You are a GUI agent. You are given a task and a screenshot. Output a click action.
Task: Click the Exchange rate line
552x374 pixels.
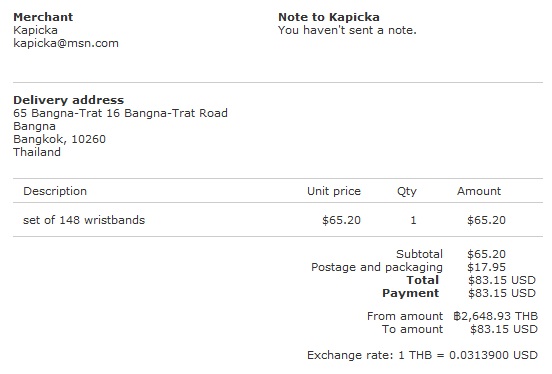click(422, 355)
